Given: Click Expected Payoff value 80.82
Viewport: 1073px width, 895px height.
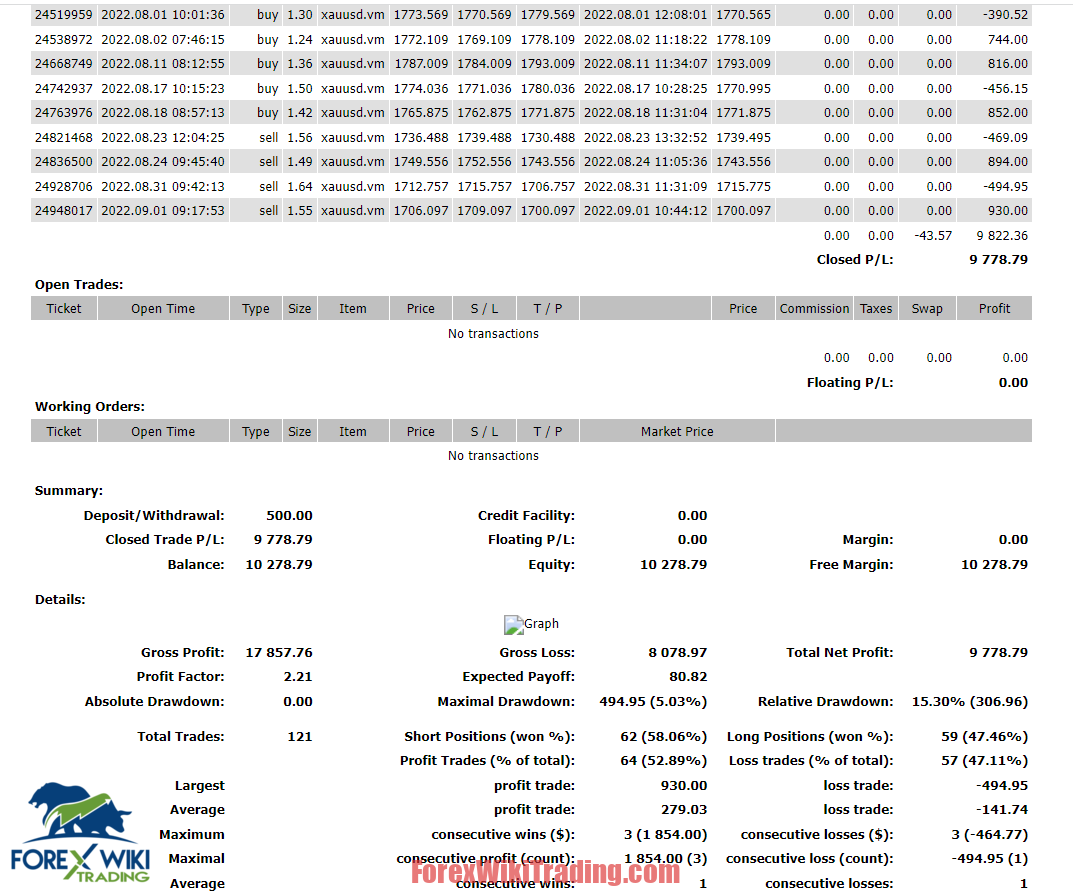Looking at the screenshot, I should click(x=688, y=677).
